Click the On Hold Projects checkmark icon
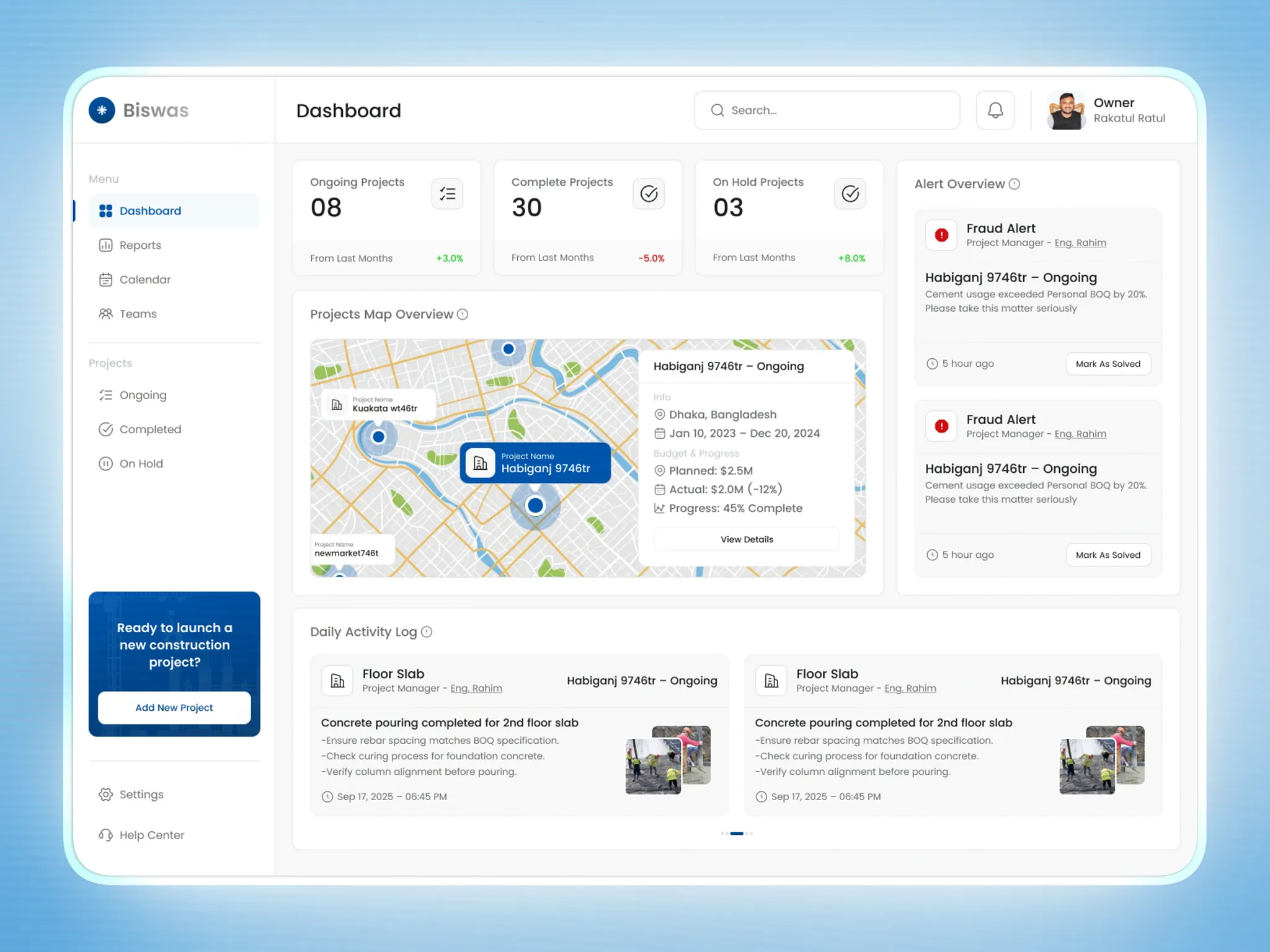This screenshot has width=1270, height=952. 850,194
